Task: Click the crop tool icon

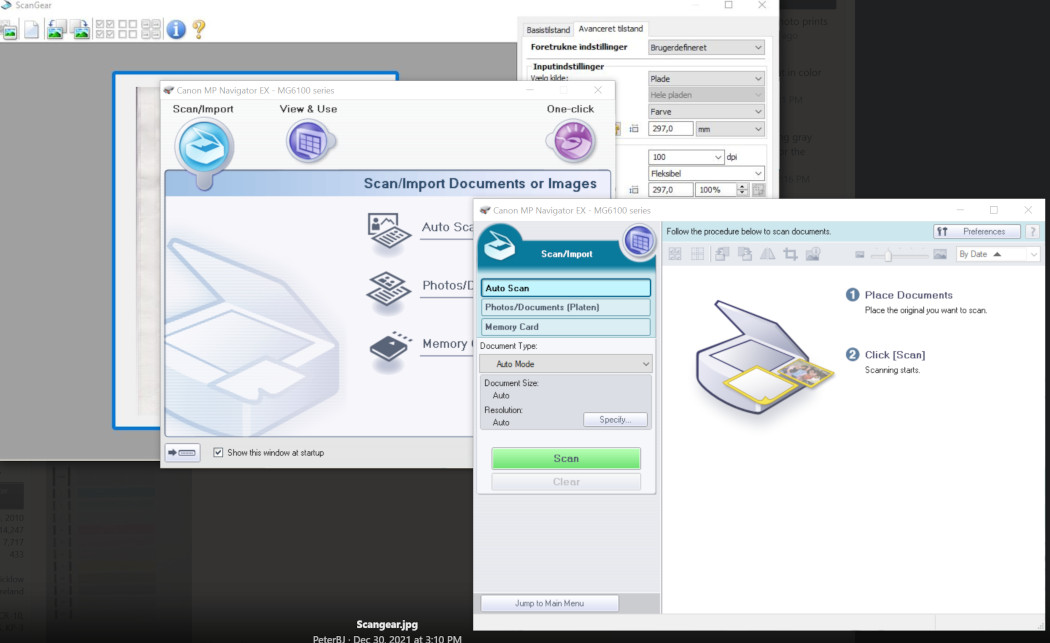Action: tap(790, 254)
